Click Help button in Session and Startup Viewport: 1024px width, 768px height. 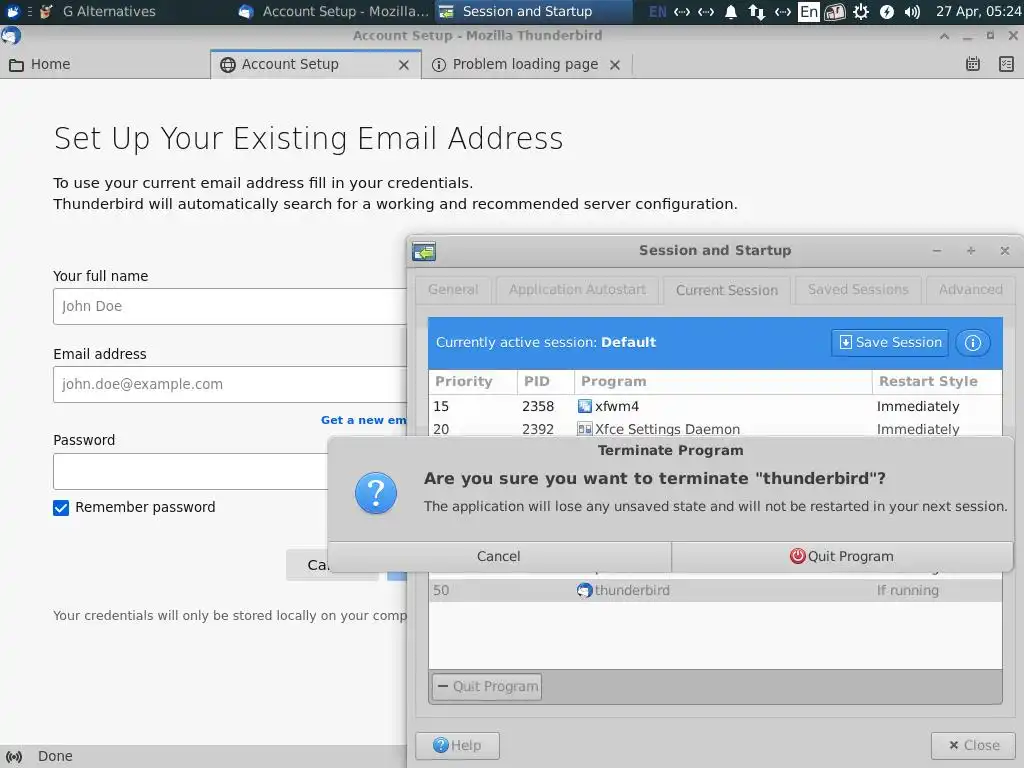pyautogui.click(x=457, y=745)
